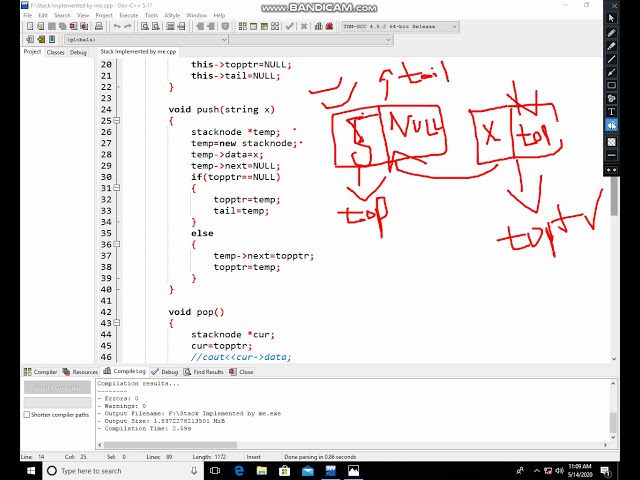This screenshot has height=480, width=640.
Task: Select the arrow drawing tool
Action: [611, 72]
